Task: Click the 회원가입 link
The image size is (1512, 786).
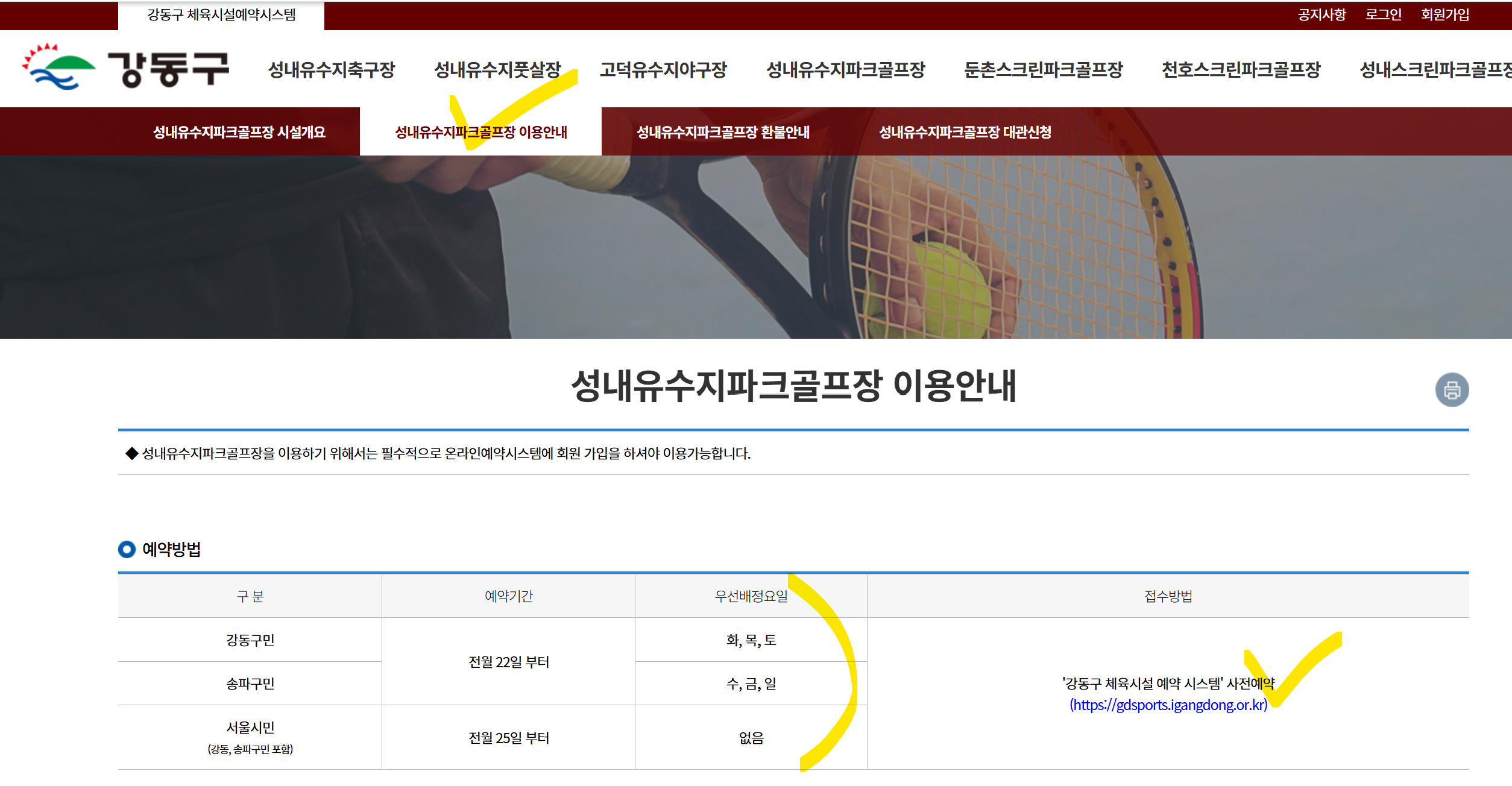Action: point(1444,14)
